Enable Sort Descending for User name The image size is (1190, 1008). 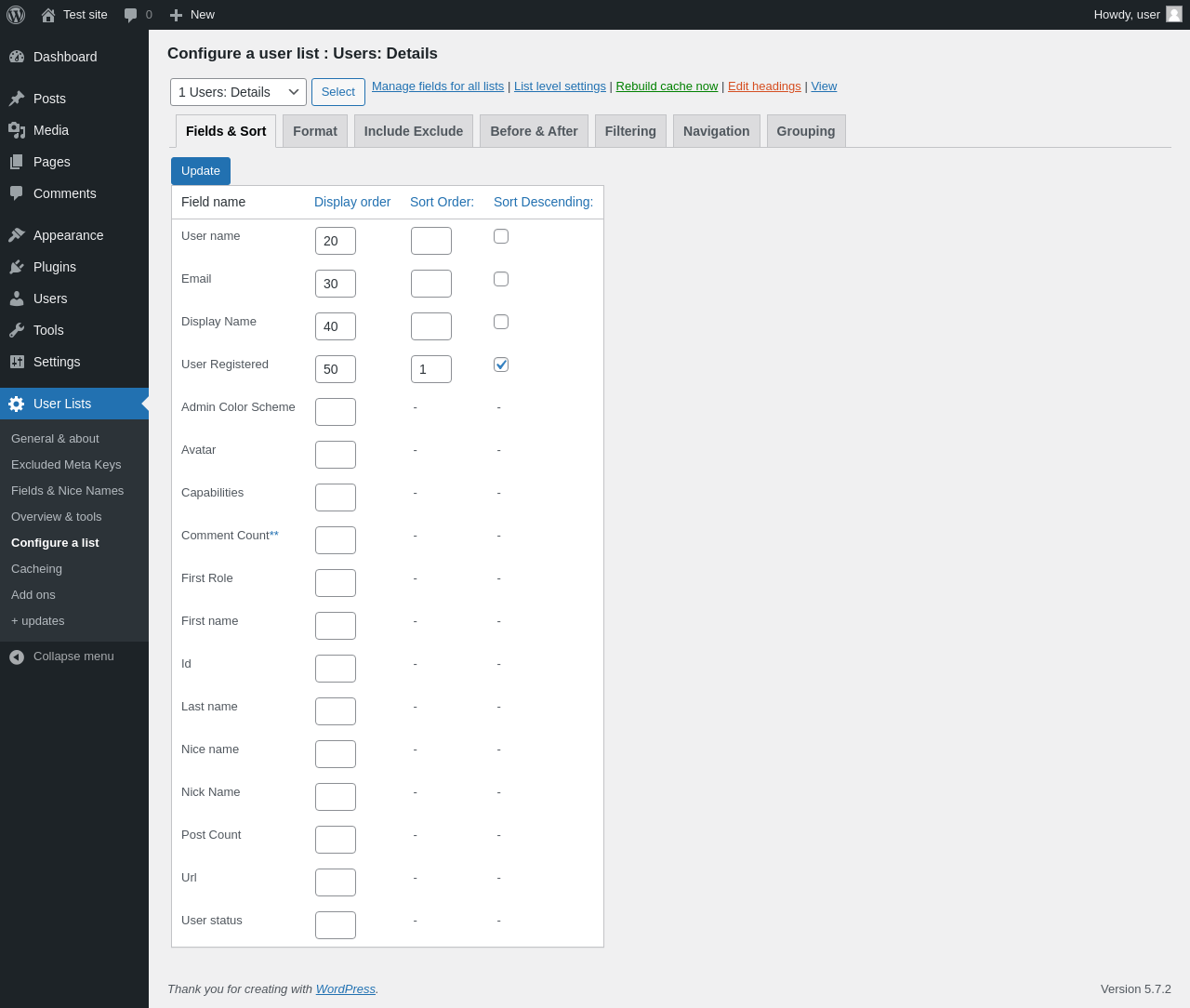pyautogui.click(x=501, y=236)
